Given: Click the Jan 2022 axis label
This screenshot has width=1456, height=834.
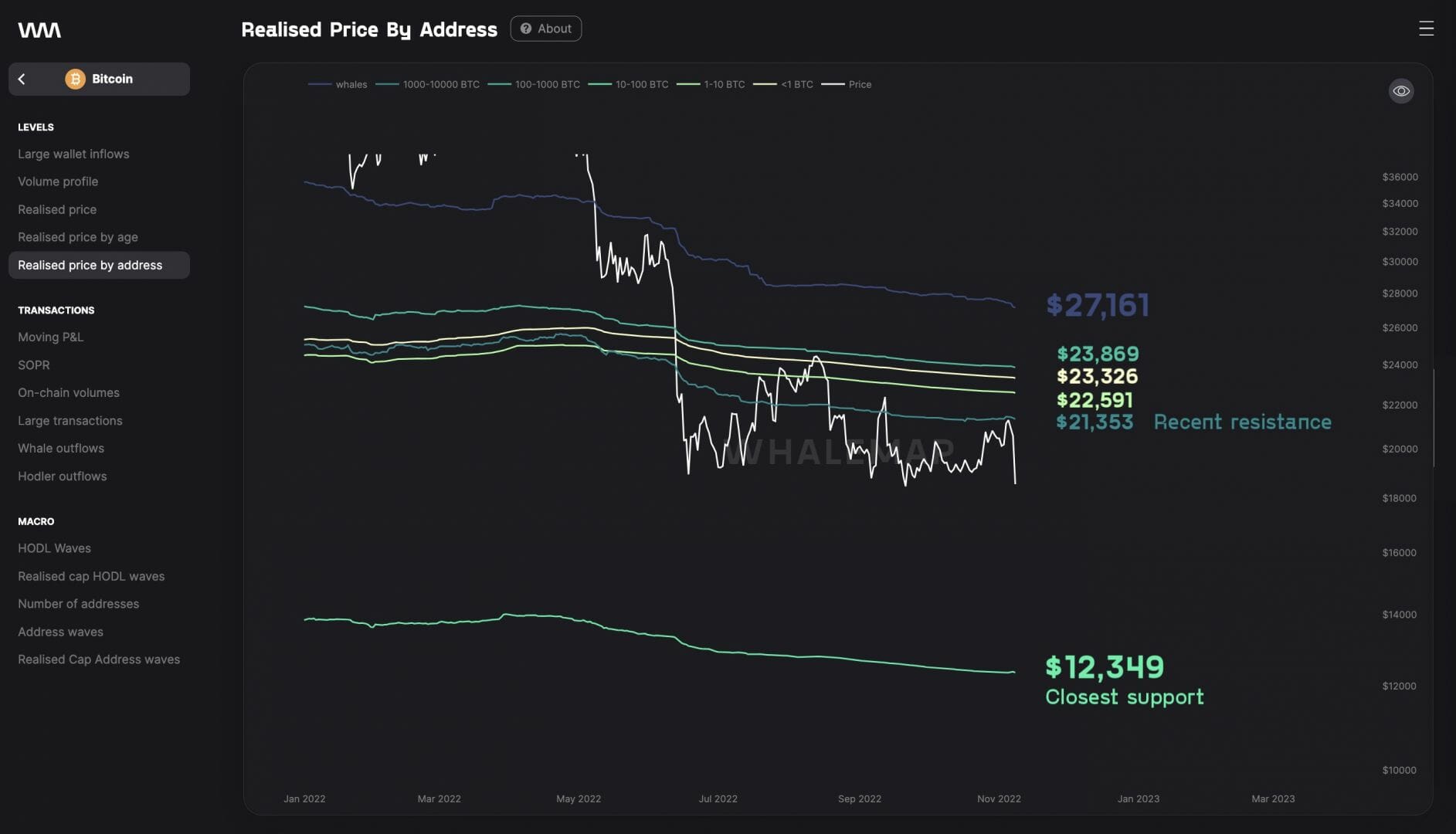Looking at the screenshot, I should 304,798.
